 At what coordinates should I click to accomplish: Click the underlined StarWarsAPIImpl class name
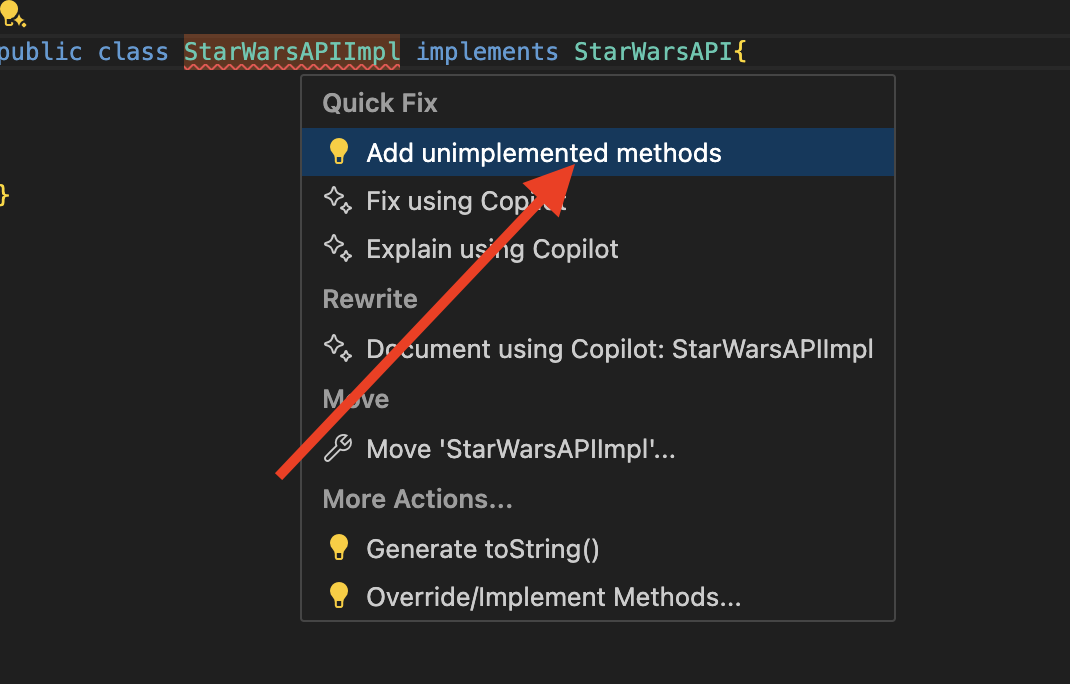(292, 52)
